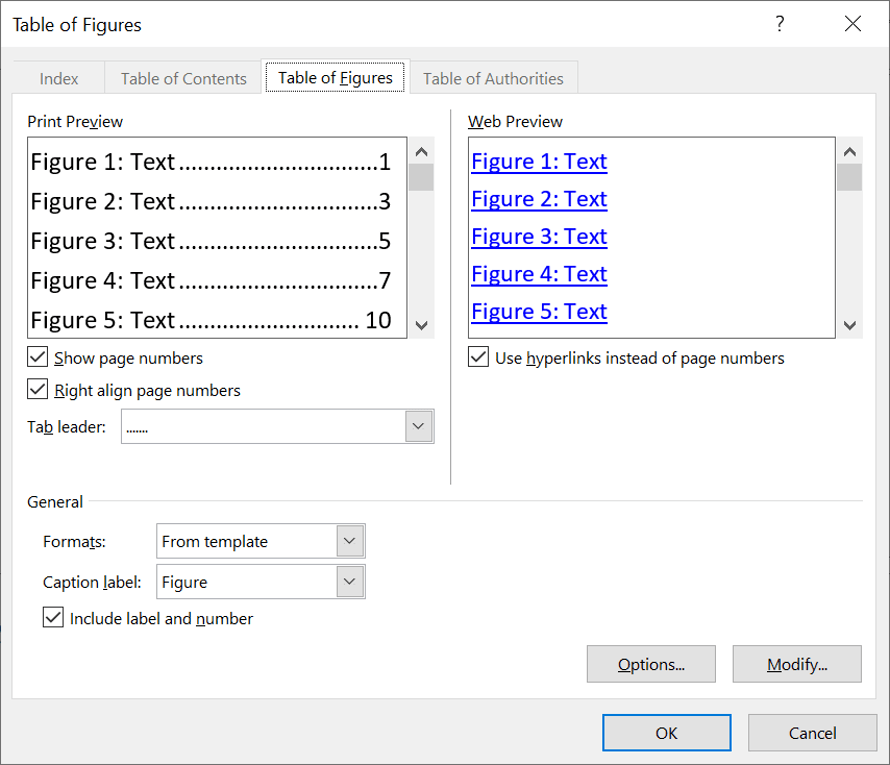Open the Table of Authorities tab
This screenshot has height=765, width=890.
[x=493, y=78]
